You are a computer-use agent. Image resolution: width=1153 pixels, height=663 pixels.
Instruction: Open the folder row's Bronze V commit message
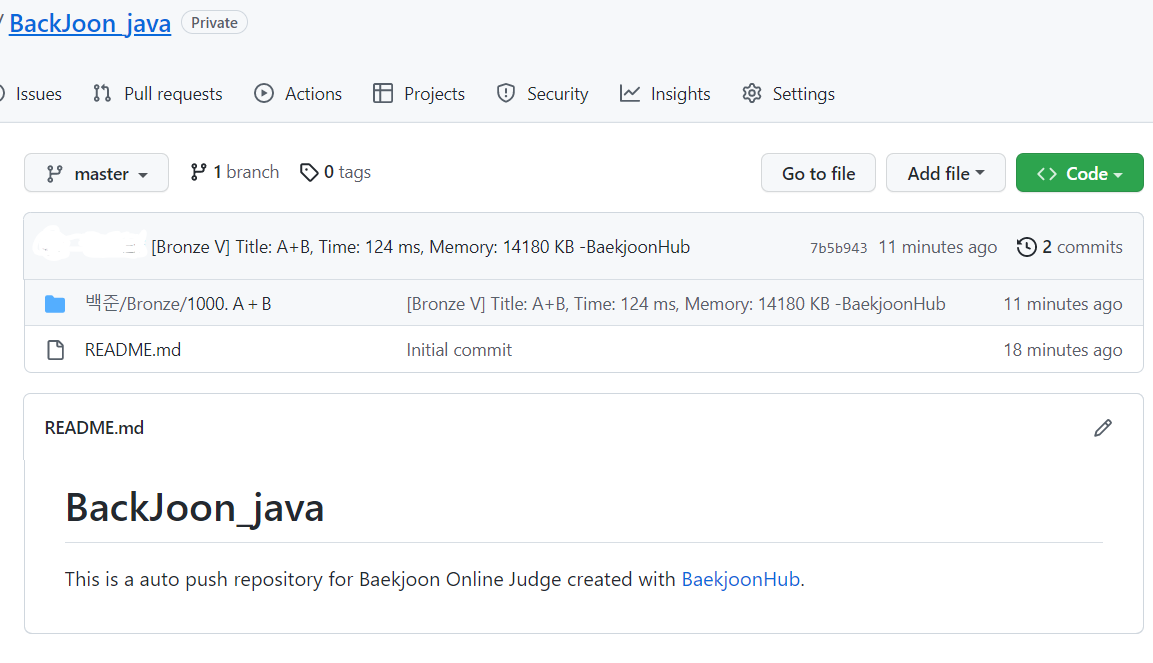pos(676,304)
